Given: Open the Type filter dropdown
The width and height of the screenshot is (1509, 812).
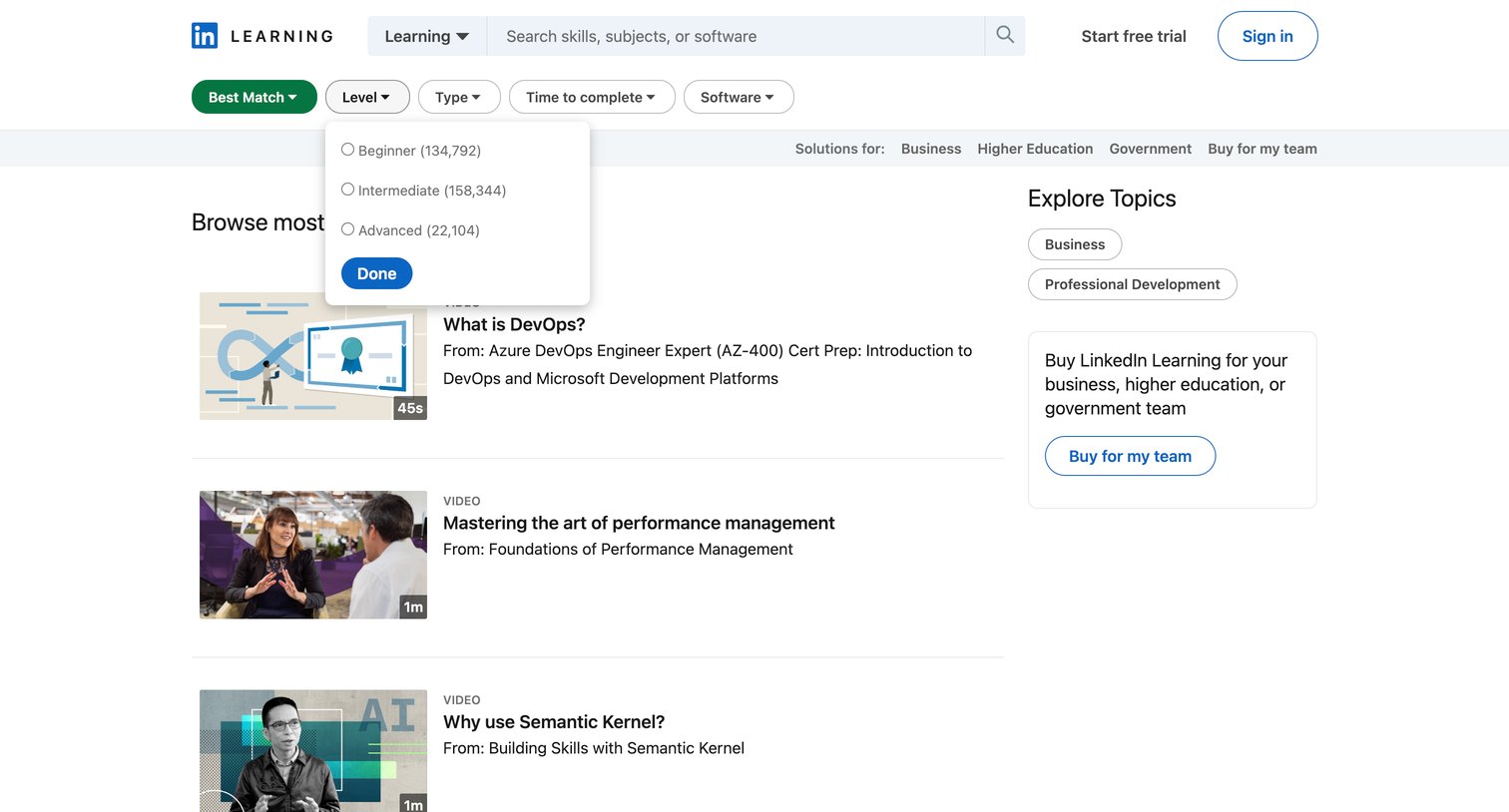Looking at the screenshot, I should 459,97.
